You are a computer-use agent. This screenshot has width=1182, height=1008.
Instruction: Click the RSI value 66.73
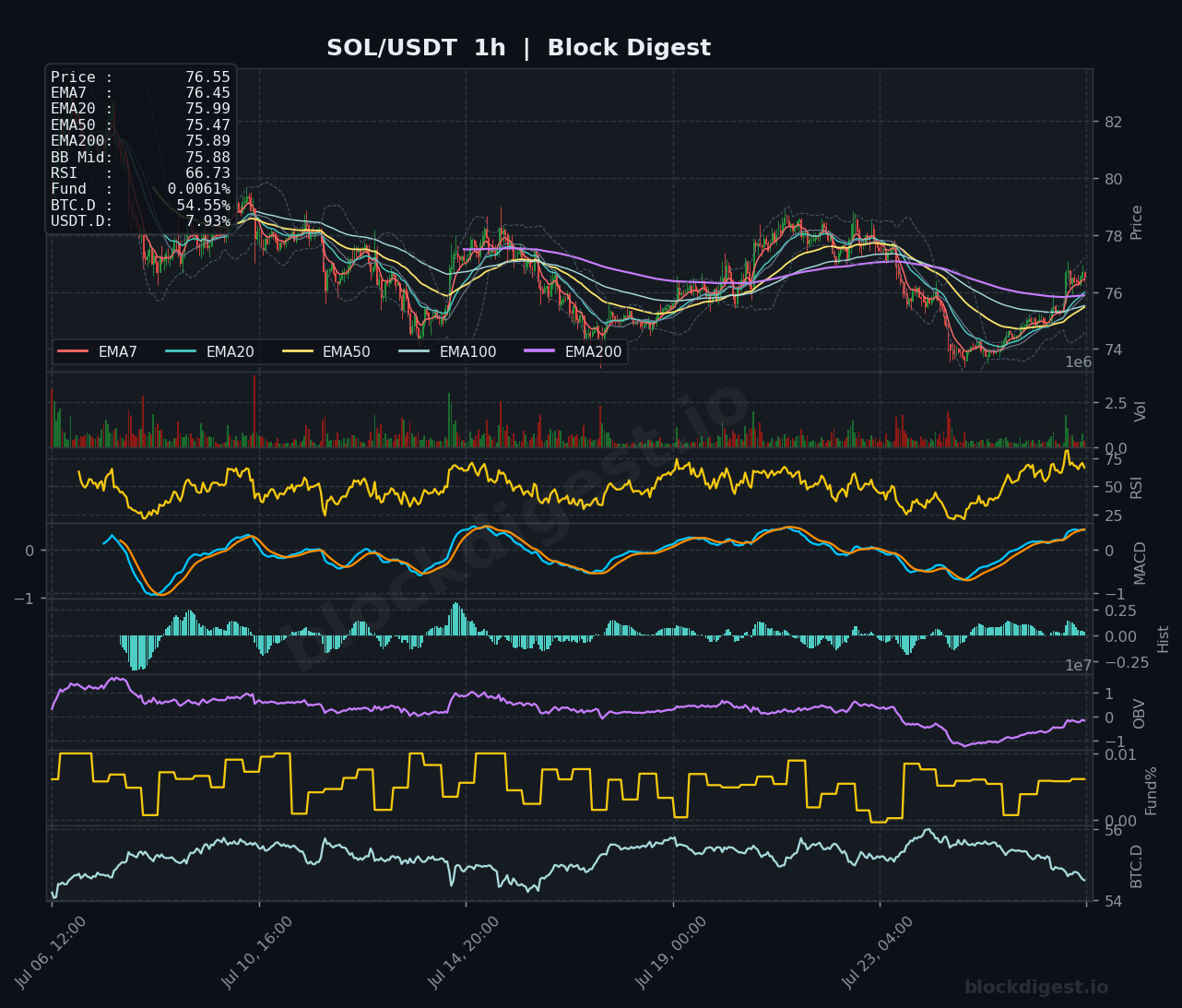[207, 173]
